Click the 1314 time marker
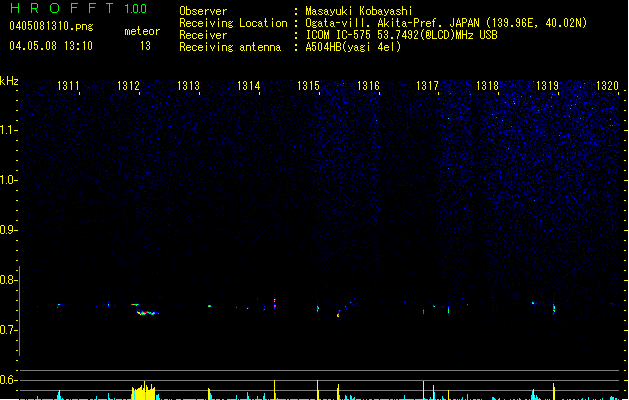The image size is (629, 400). (249, 86)
